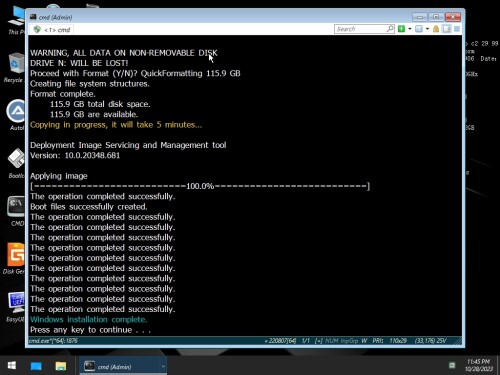Screen dimensions: 500x375
Task: Click the 'Press any key to continue' prompt line
Action: (x=90, y=330)
